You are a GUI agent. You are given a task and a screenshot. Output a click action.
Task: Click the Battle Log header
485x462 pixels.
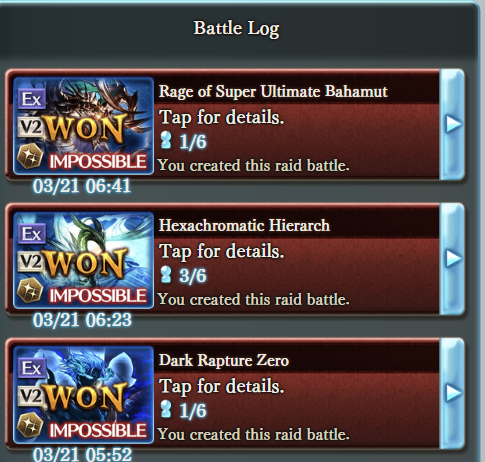[236, 28]
